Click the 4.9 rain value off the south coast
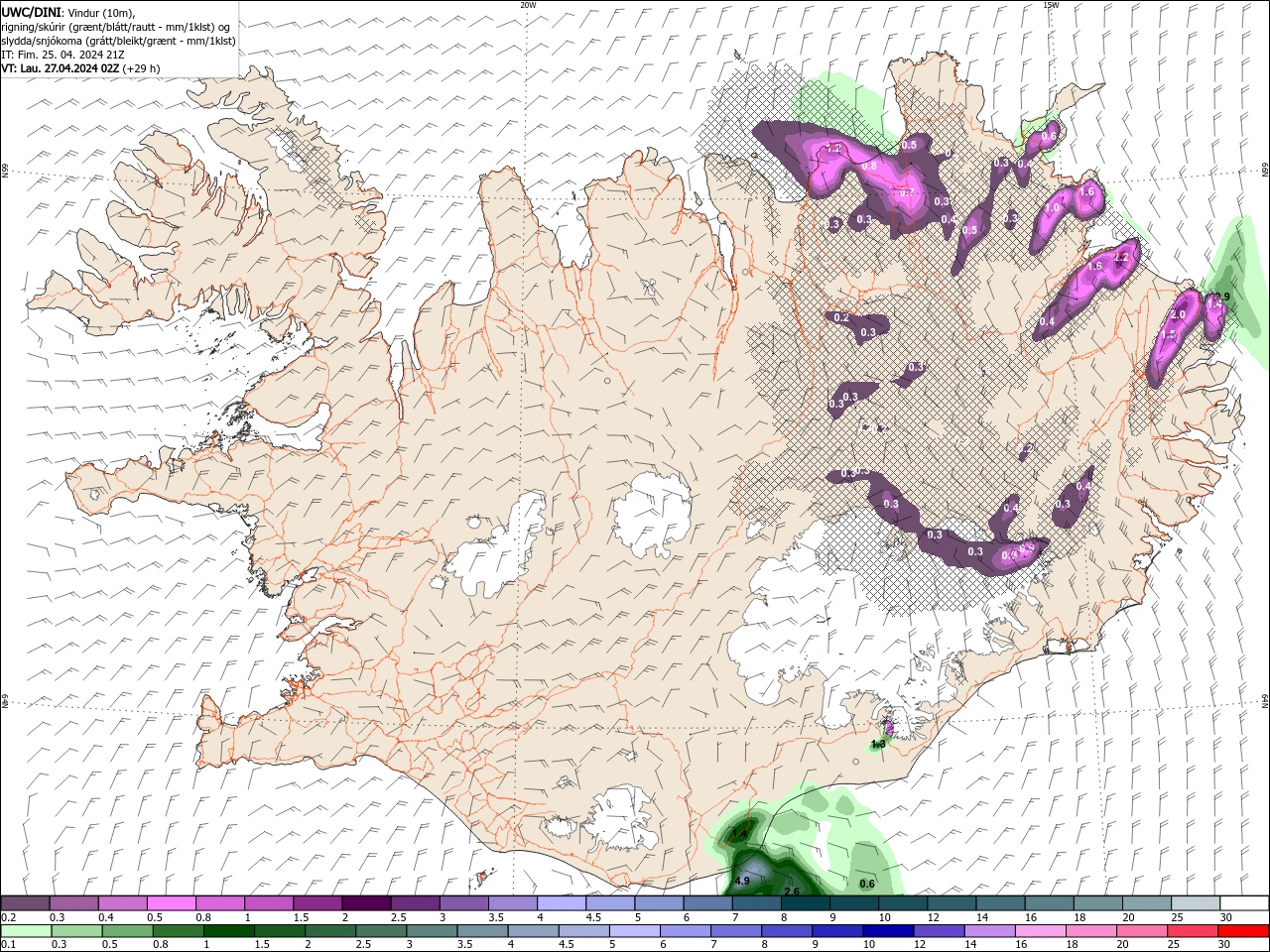Viewport: 1270px width, 952px height. pyautogui.click(x=742, y=881)
